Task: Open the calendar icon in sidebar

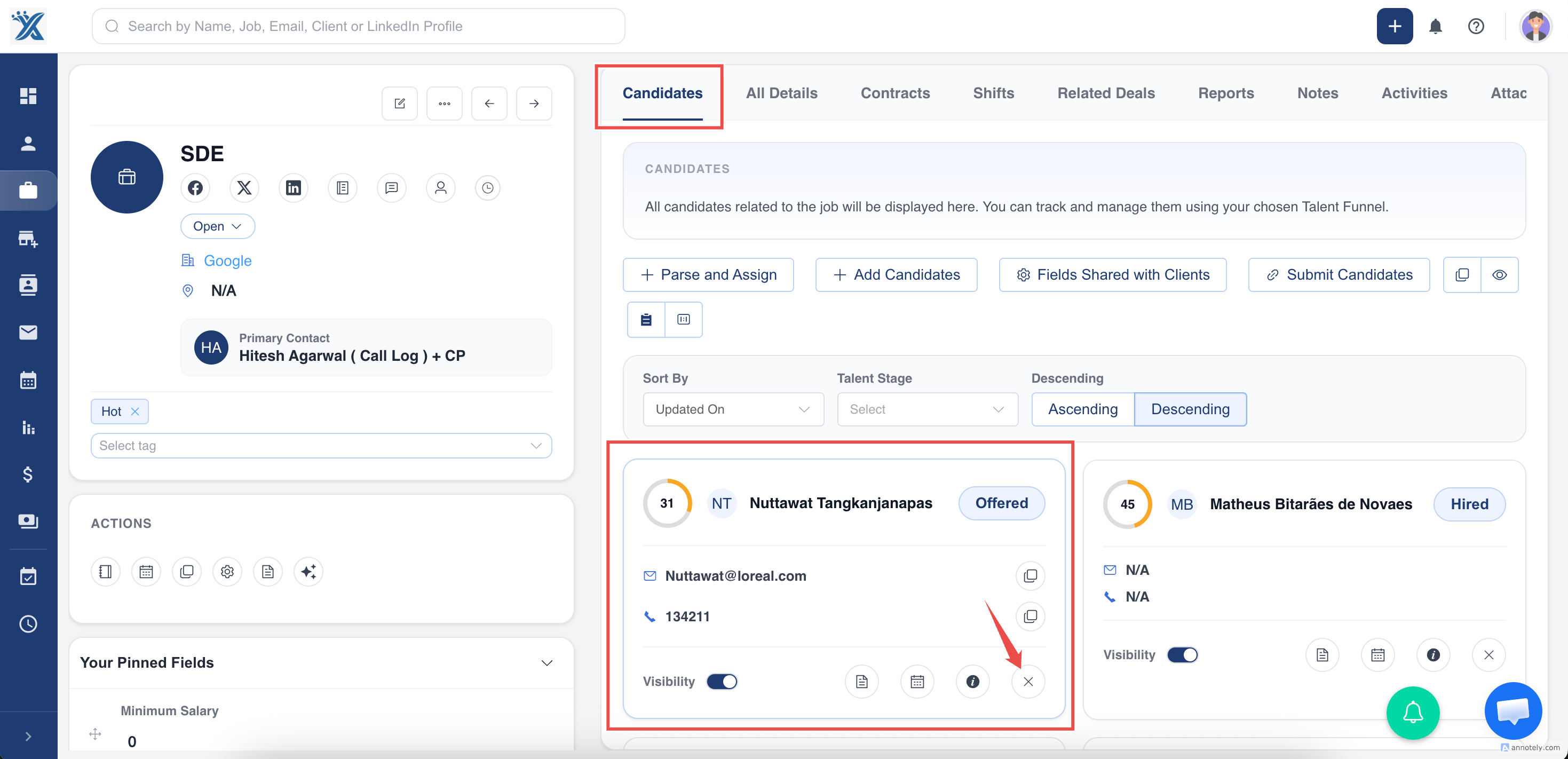Action: 28,380
